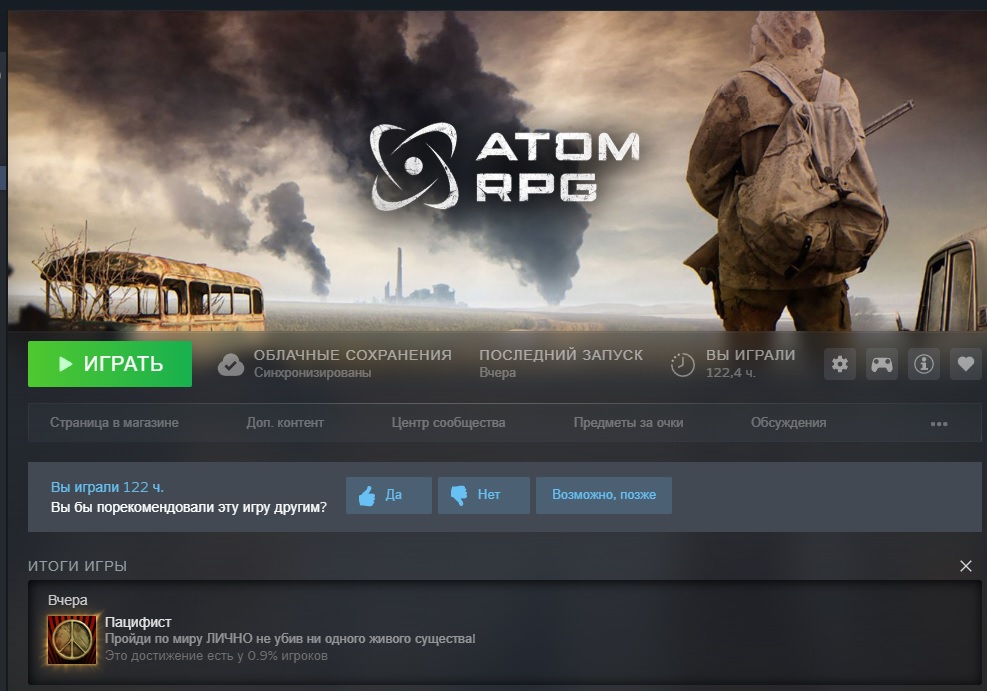
Task: Open the Пацифист achievement icon
Action: pyautogui.click(x=72, y=640)
